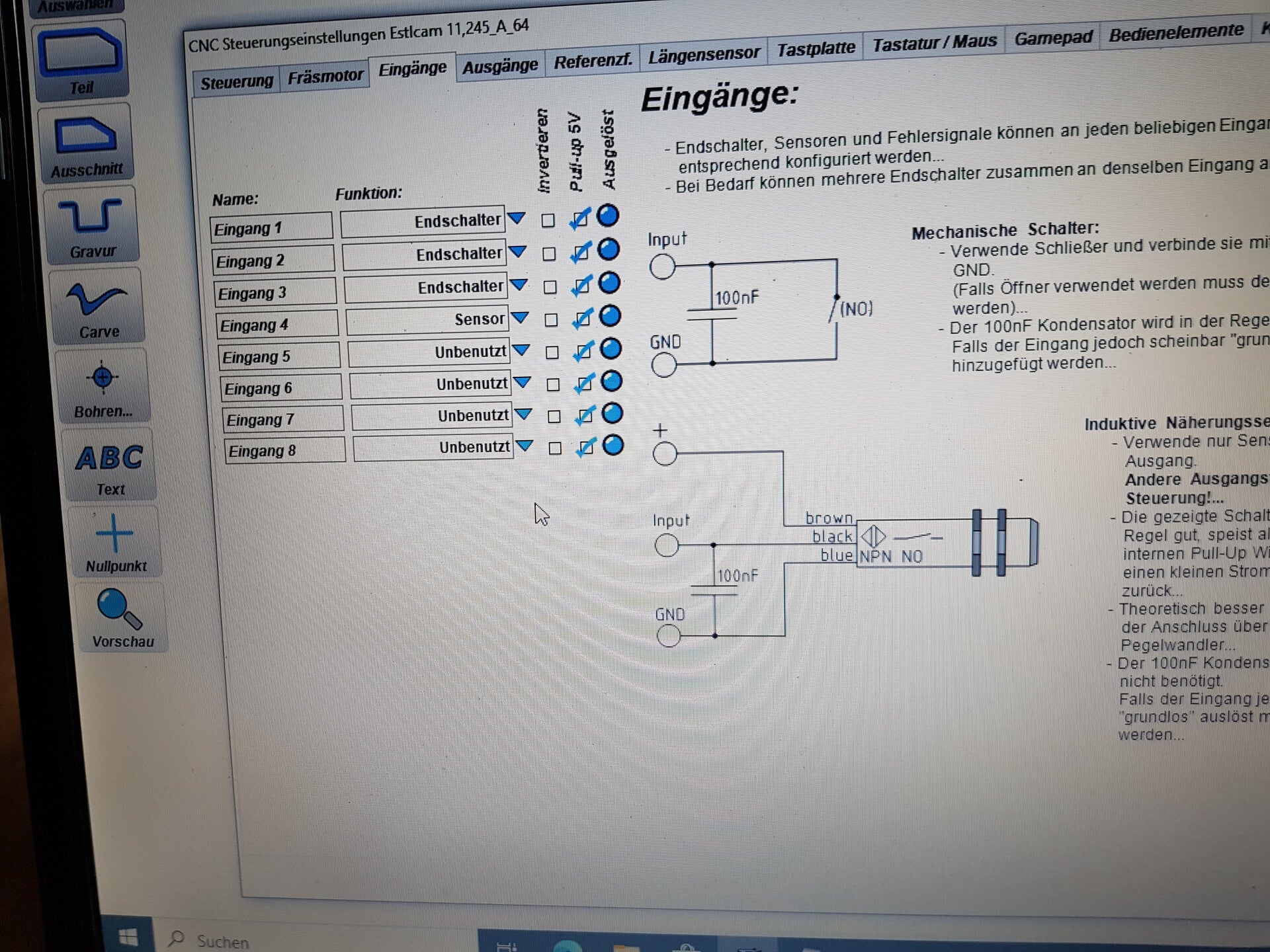The height and width of the screenshot is (952, 1270).
Task: Check Invertieren for Eingang 8
Action: point(556,448)
